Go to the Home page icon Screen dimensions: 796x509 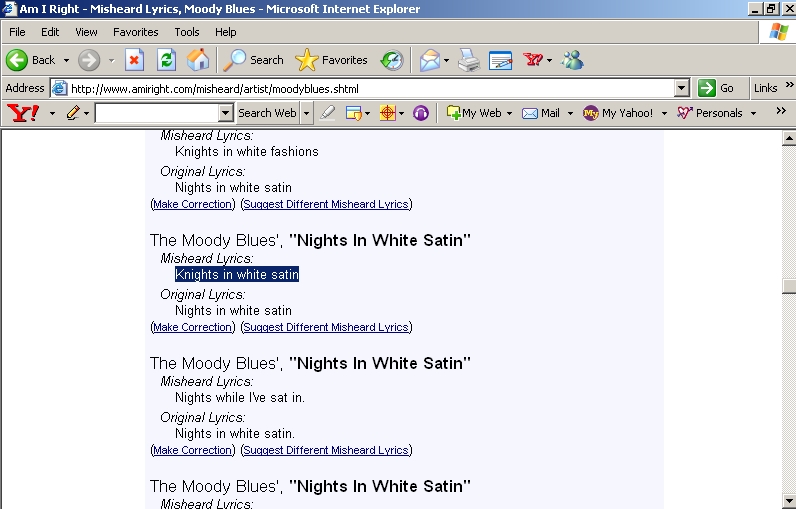[198, 60]
